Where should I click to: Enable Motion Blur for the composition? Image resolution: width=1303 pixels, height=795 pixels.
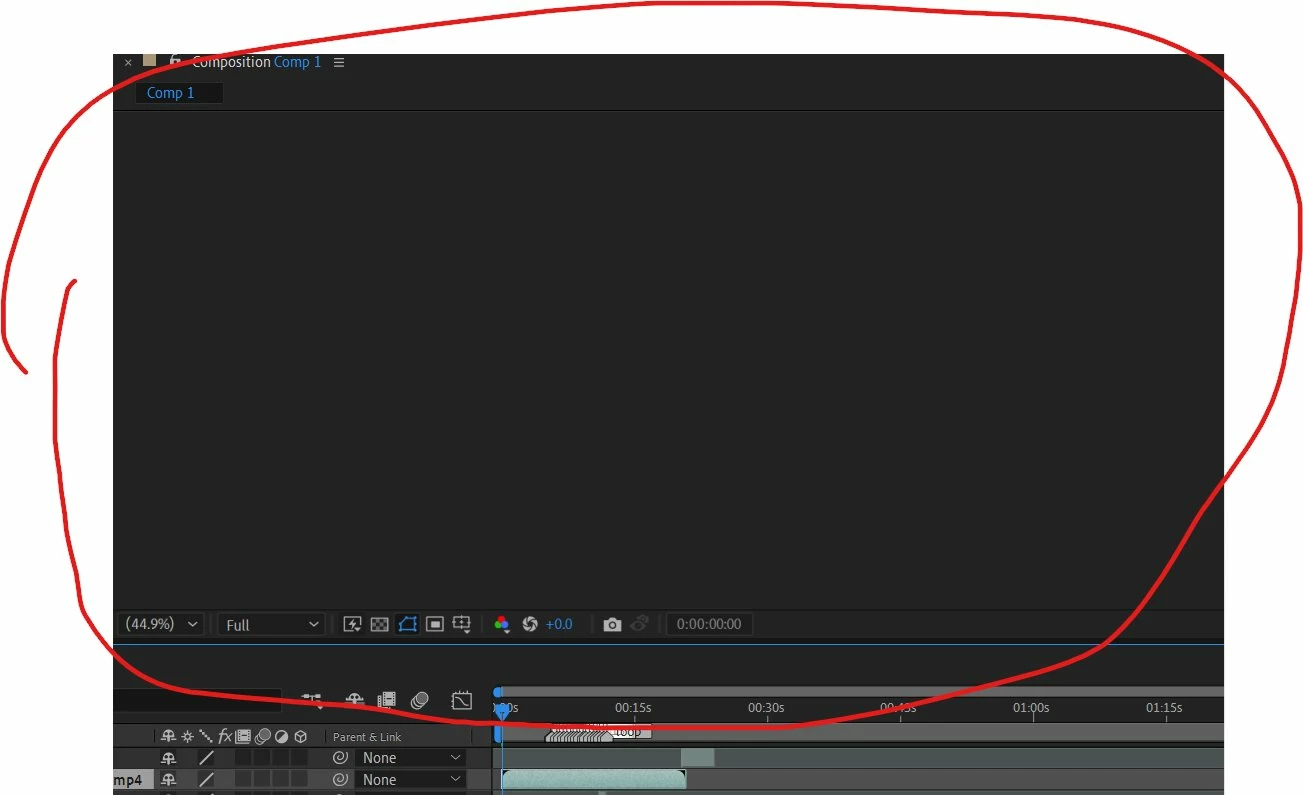[x=420, y=700]
